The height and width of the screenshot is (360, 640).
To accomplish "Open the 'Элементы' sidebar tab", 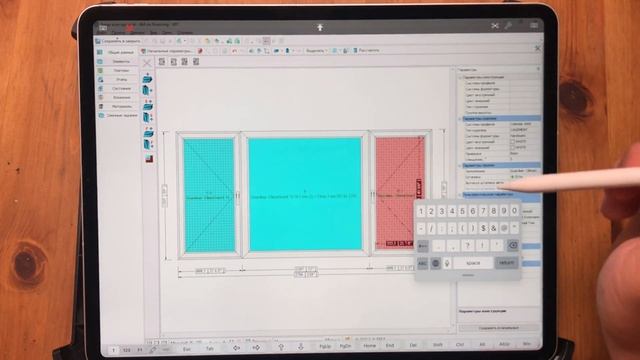I will (x=117, y=61).
